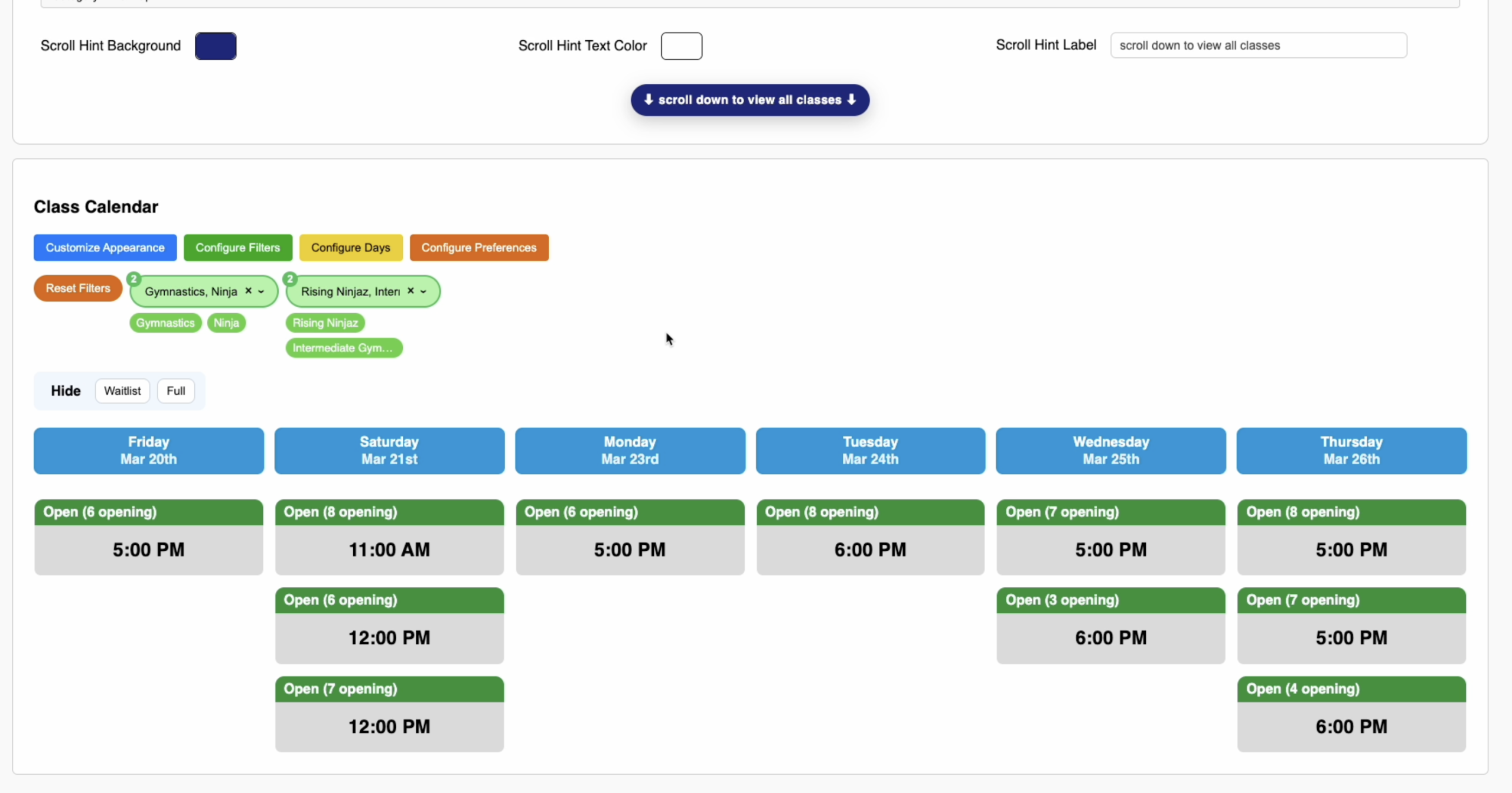Screen dimensions: 1512x793
Task: Select the Ninja tag
Action: [x=226, y=323]
